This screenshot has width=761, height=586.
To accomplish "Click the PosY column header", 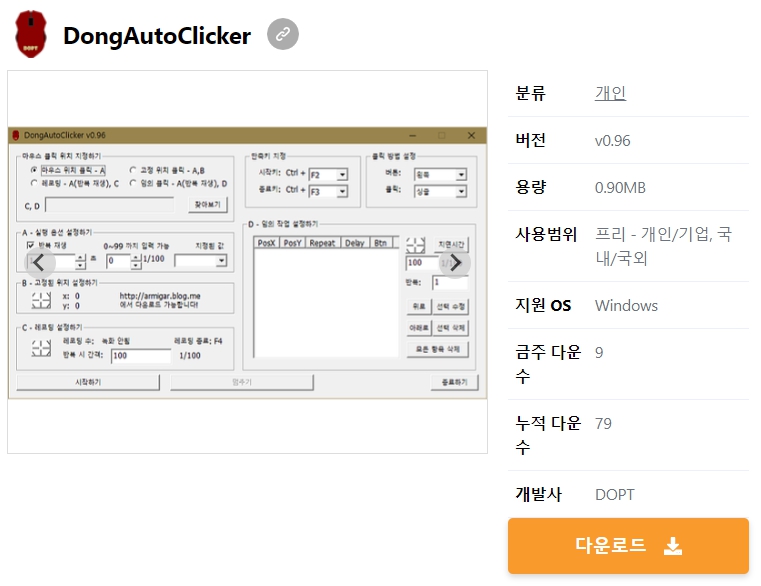I will coord(292,243).
